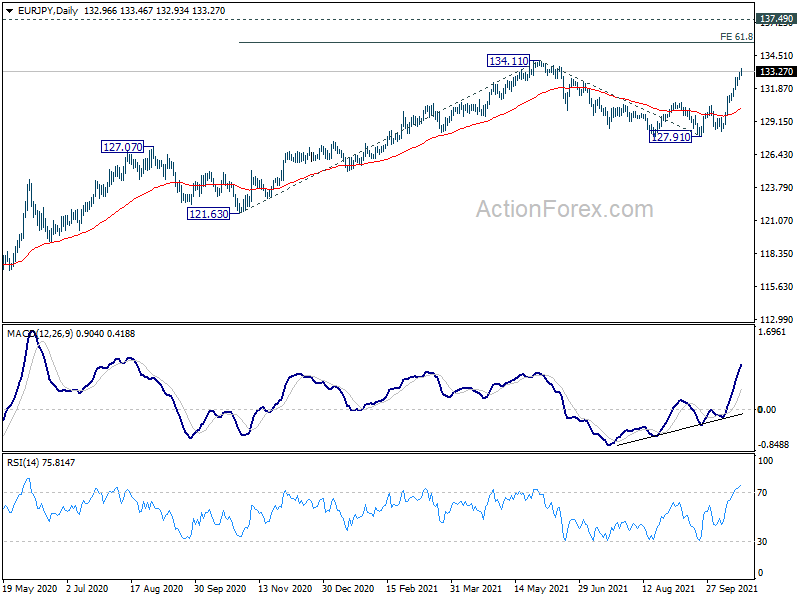
Task: Click the 112.990 price axis value
Action: (x=777, y=319)
